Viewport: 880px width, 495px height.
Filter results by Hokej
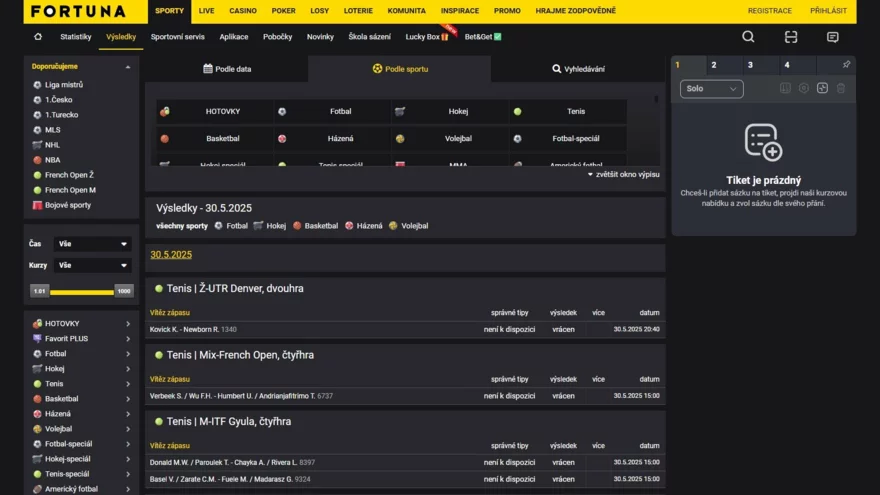coord(270,226)
